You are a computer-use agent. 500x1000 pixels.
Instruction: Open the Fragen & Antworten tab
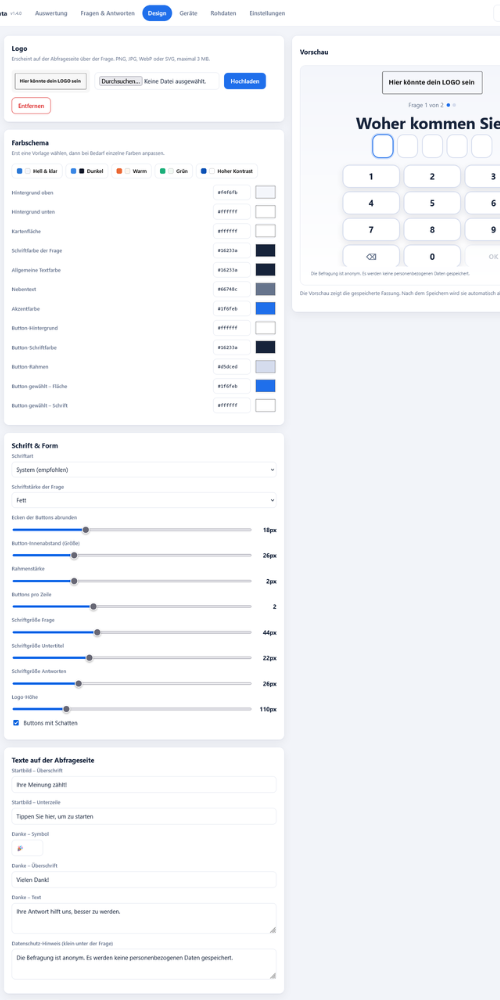pyautogui.click(x=107, y=13)
